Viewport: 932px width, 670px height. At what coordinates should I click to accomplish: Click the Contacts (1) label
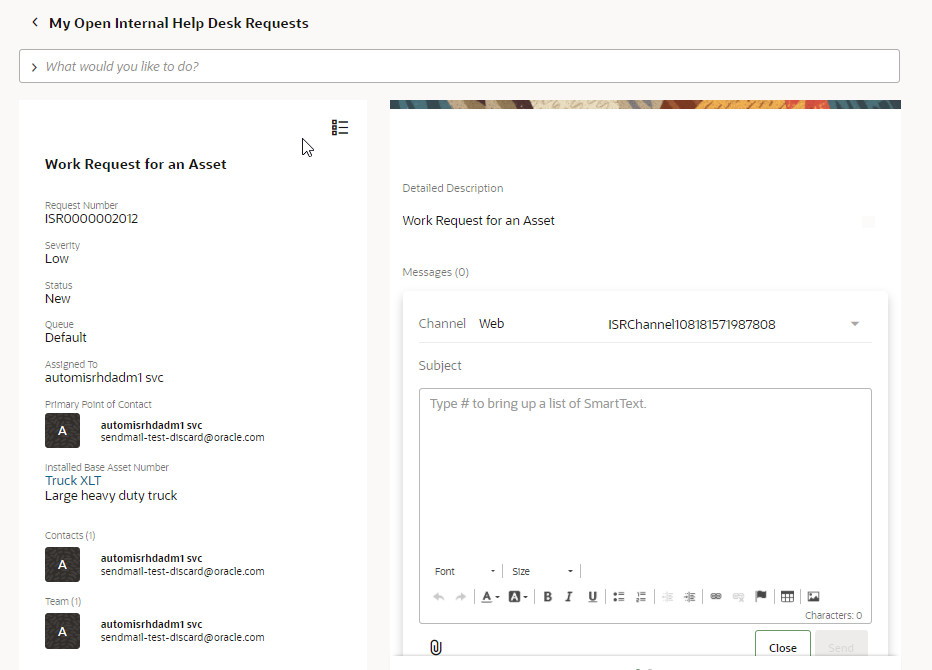[x=70, y=536]
